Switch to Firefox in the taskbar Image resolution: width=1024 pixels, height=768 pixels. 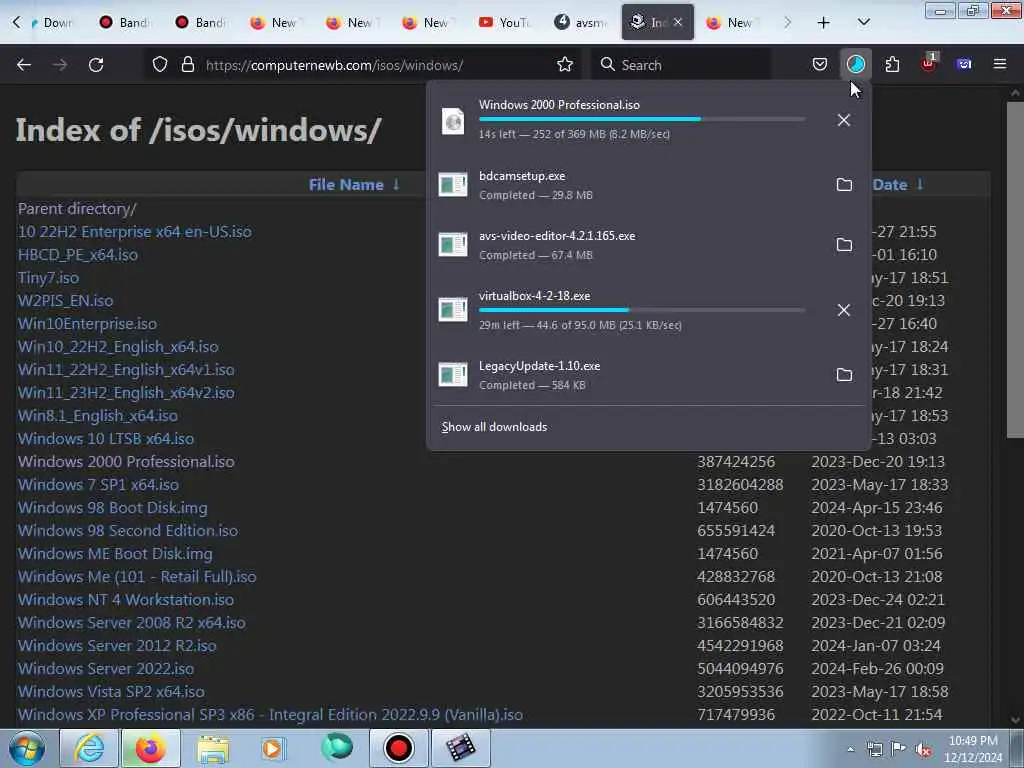click(150, 748)
